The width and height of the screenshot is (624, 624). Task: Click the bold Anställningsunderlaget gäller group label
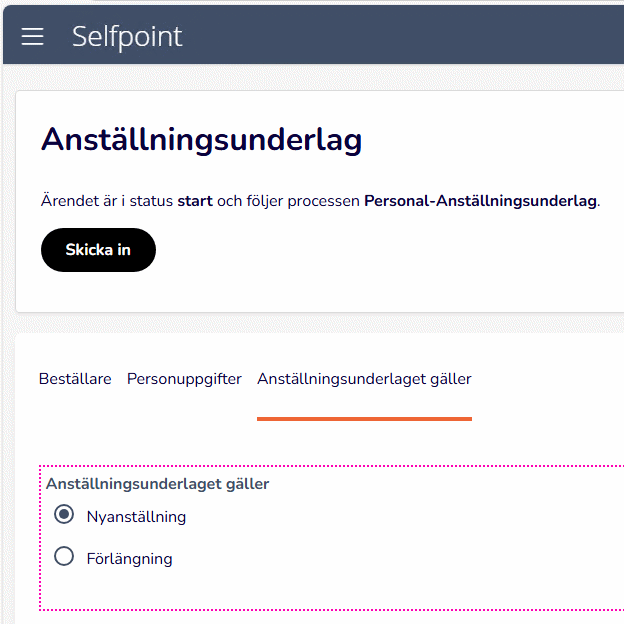[157, 484]
